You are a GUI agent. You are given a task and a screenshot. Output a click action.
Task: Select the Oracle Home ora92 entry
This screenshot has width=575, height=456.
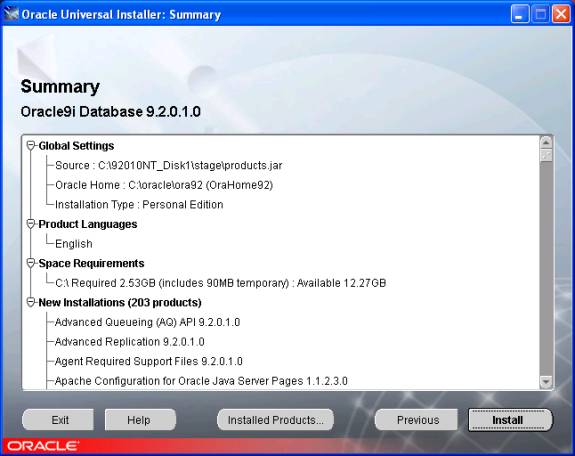pyautogui.click(x=164, y=185)
